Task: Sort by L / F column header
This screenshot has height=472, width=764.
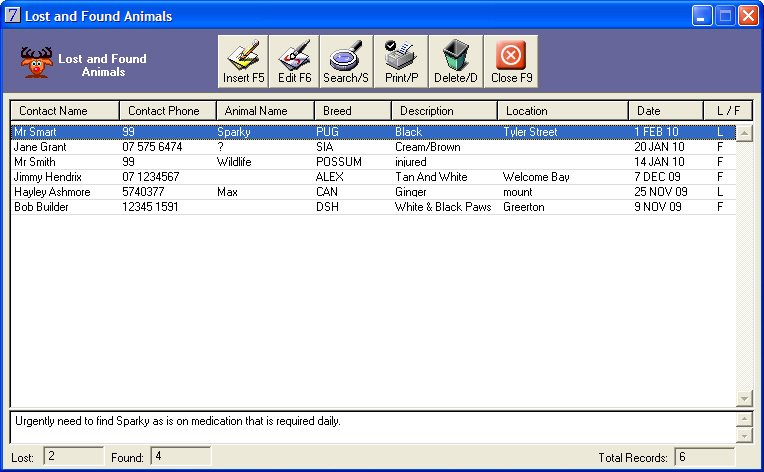Action: click(728, 111)
